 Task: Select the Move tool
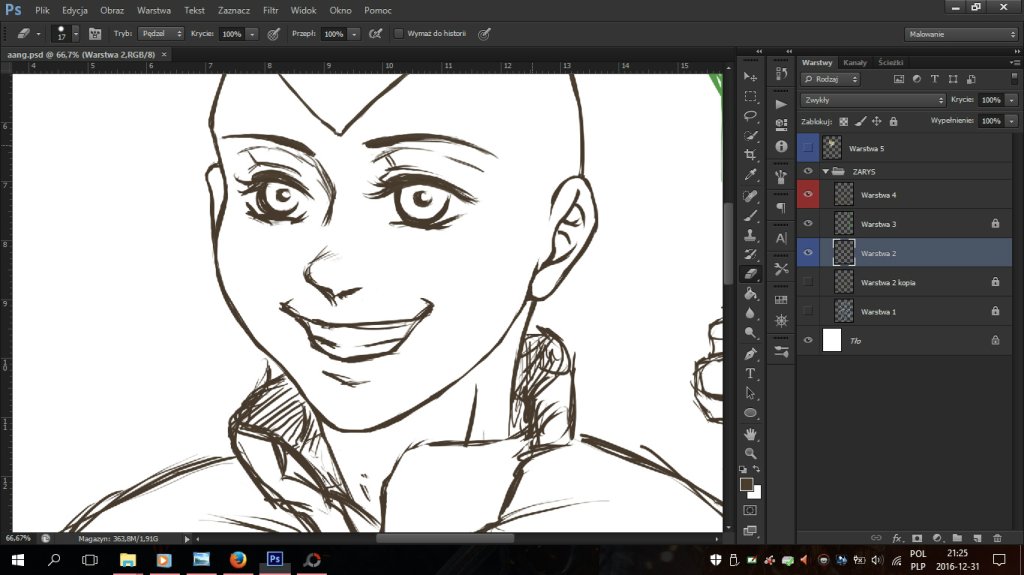click(750, 77)
